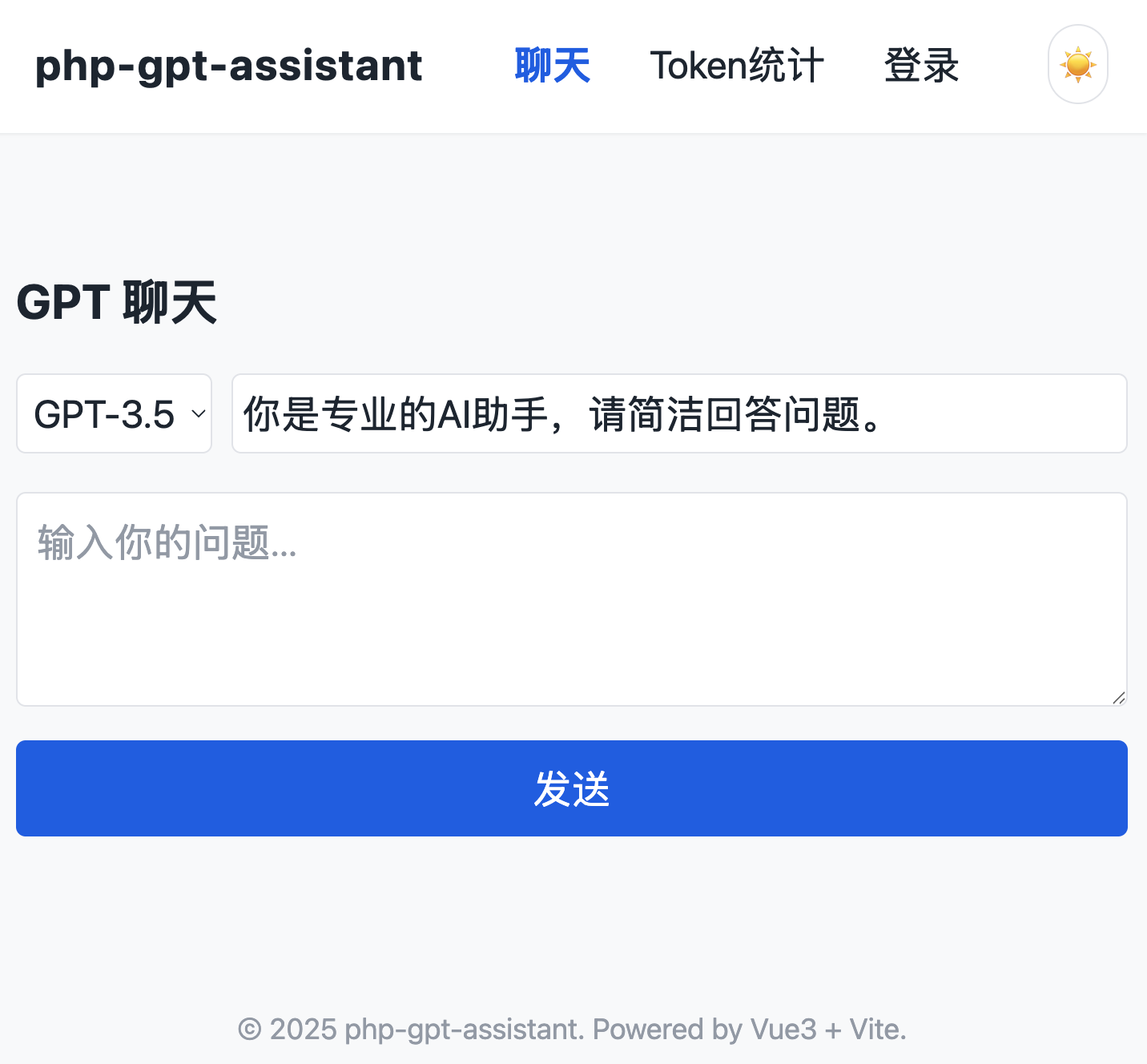
Task: Click the GPT 聊天 page heading
Action: (117, 302)
